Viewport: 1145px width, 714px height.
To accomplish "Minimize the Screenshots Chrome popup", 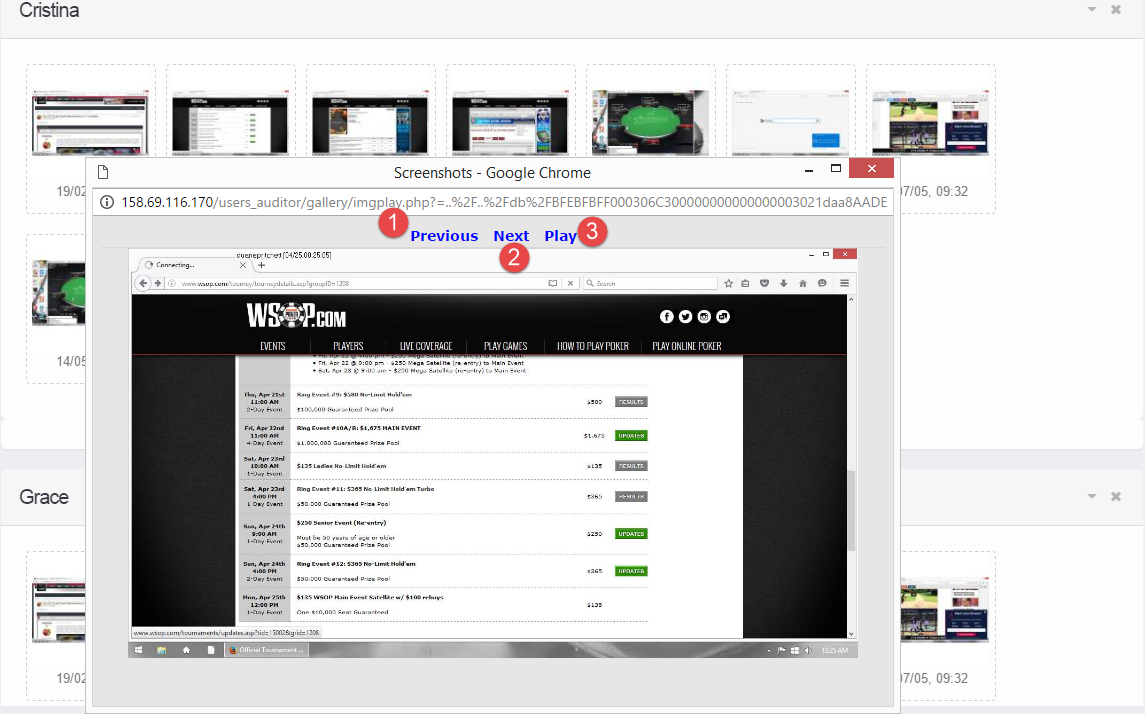I will (x=808, y=170).
